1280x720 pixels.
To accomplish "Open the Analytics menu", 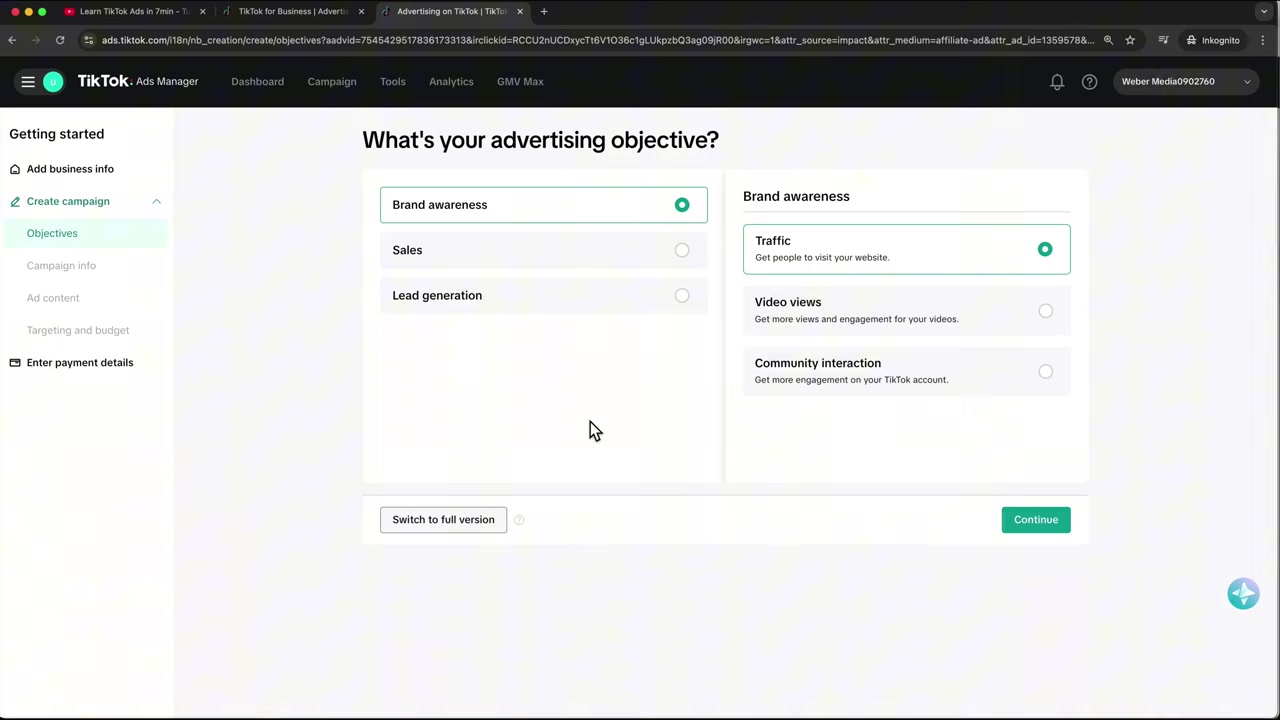I will [451, 82].
